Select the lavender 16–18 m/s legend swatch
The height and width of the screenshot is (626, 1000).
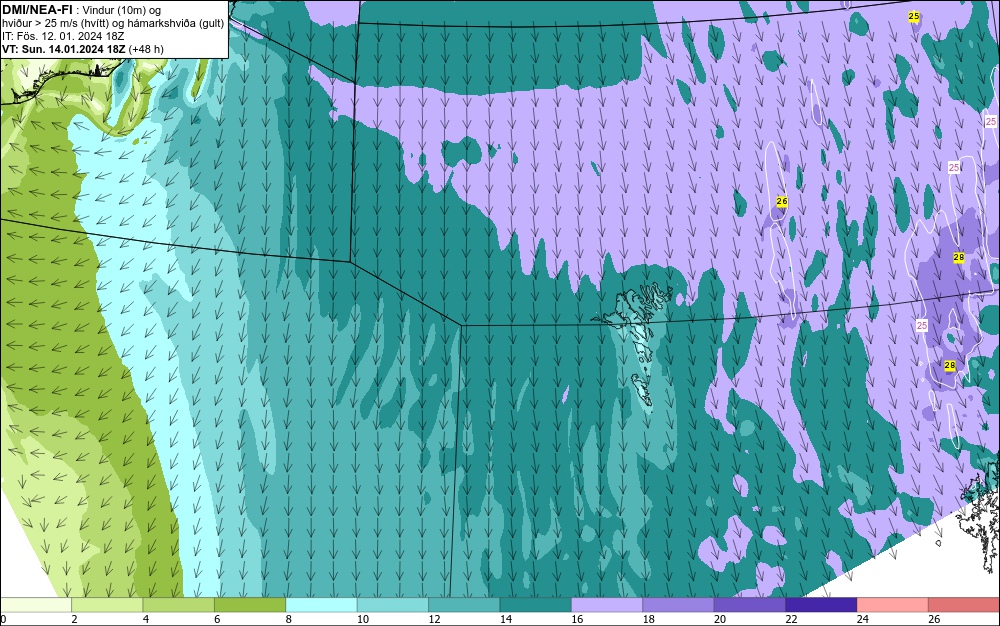pyautogui.click(x=607, y=605)
